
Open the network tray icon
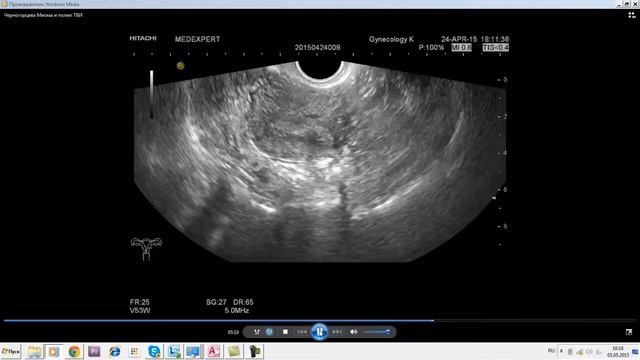[x=580, y=351]
